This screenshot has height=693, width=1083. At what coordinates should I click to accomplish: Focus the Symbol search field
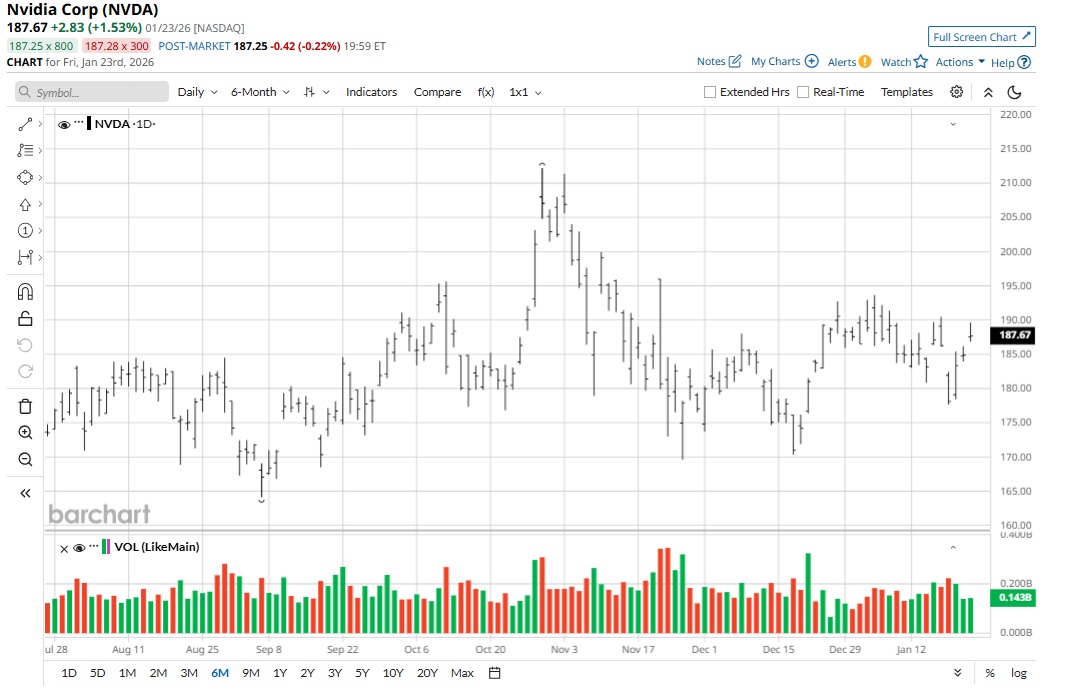pyautogui.click(x=92, y=92)
